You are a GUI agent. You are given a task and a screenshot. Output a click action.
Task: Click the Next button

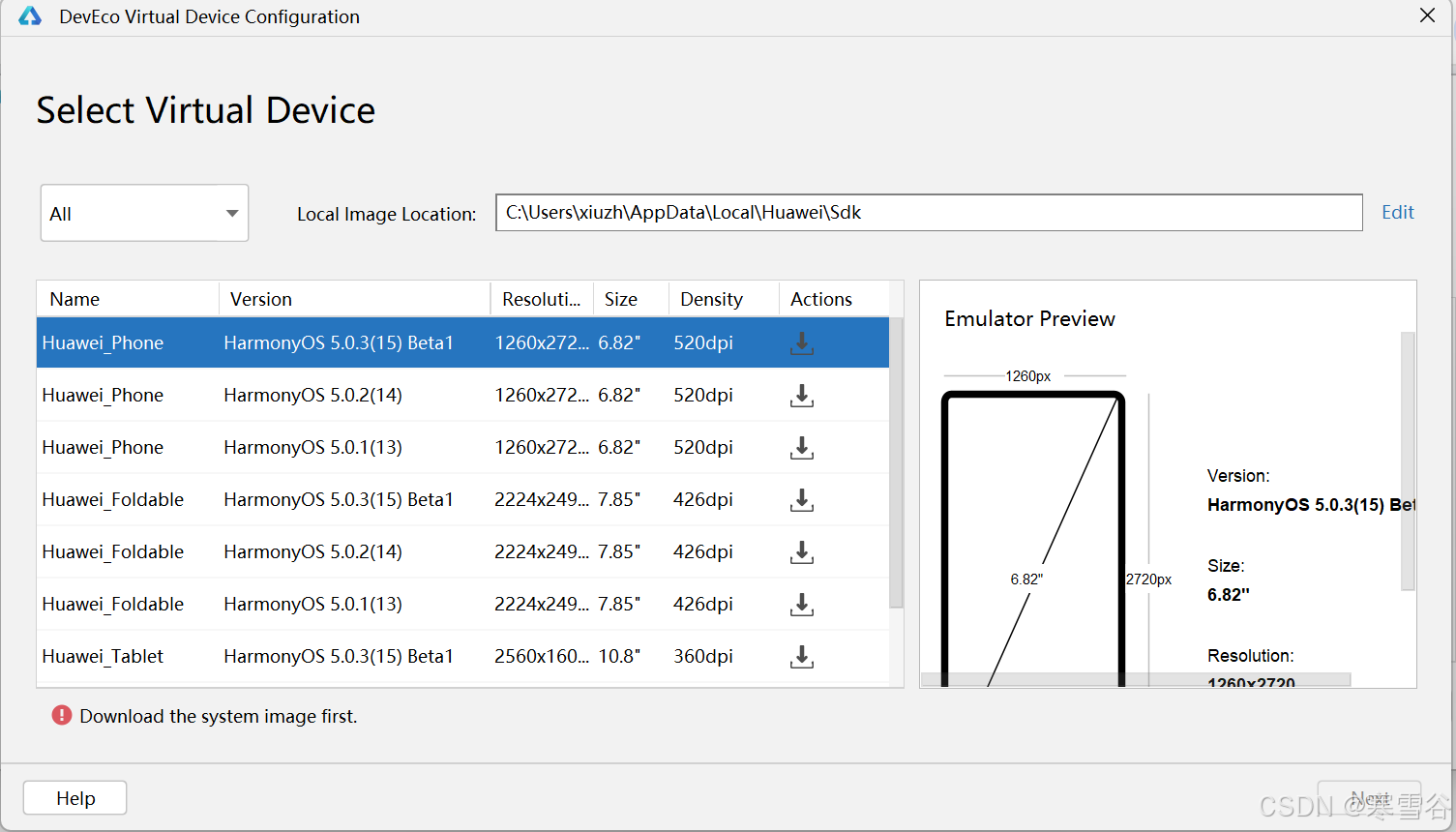(x=1369, y=798)
